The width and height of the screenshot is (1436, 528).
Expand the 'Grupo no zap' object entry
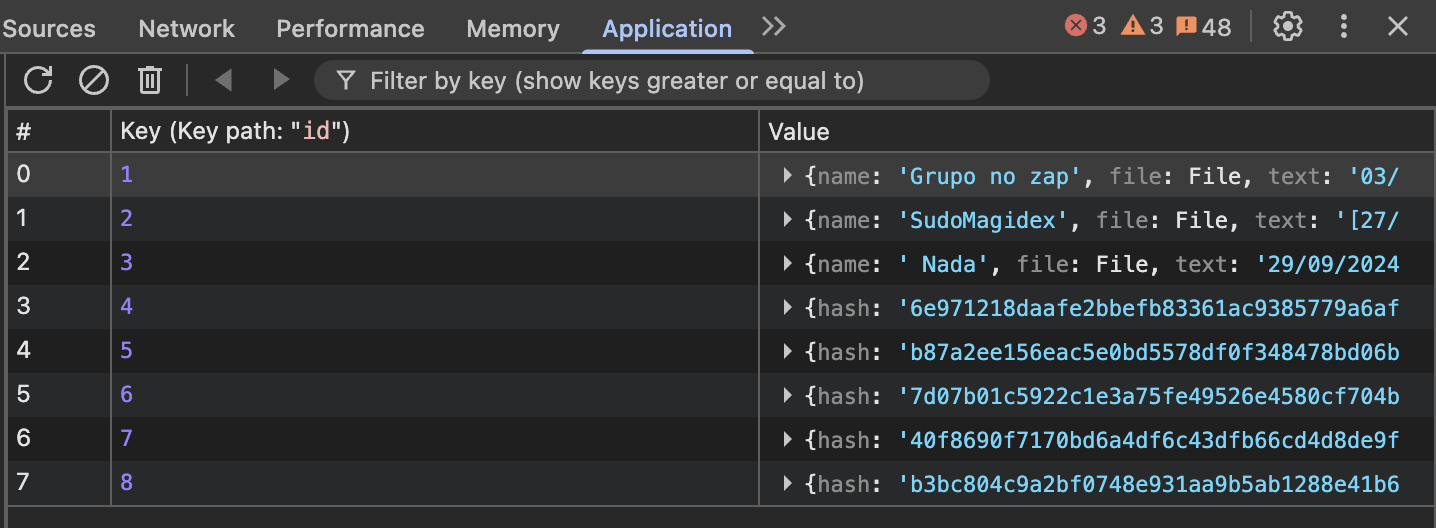click(x=789, y=177)
